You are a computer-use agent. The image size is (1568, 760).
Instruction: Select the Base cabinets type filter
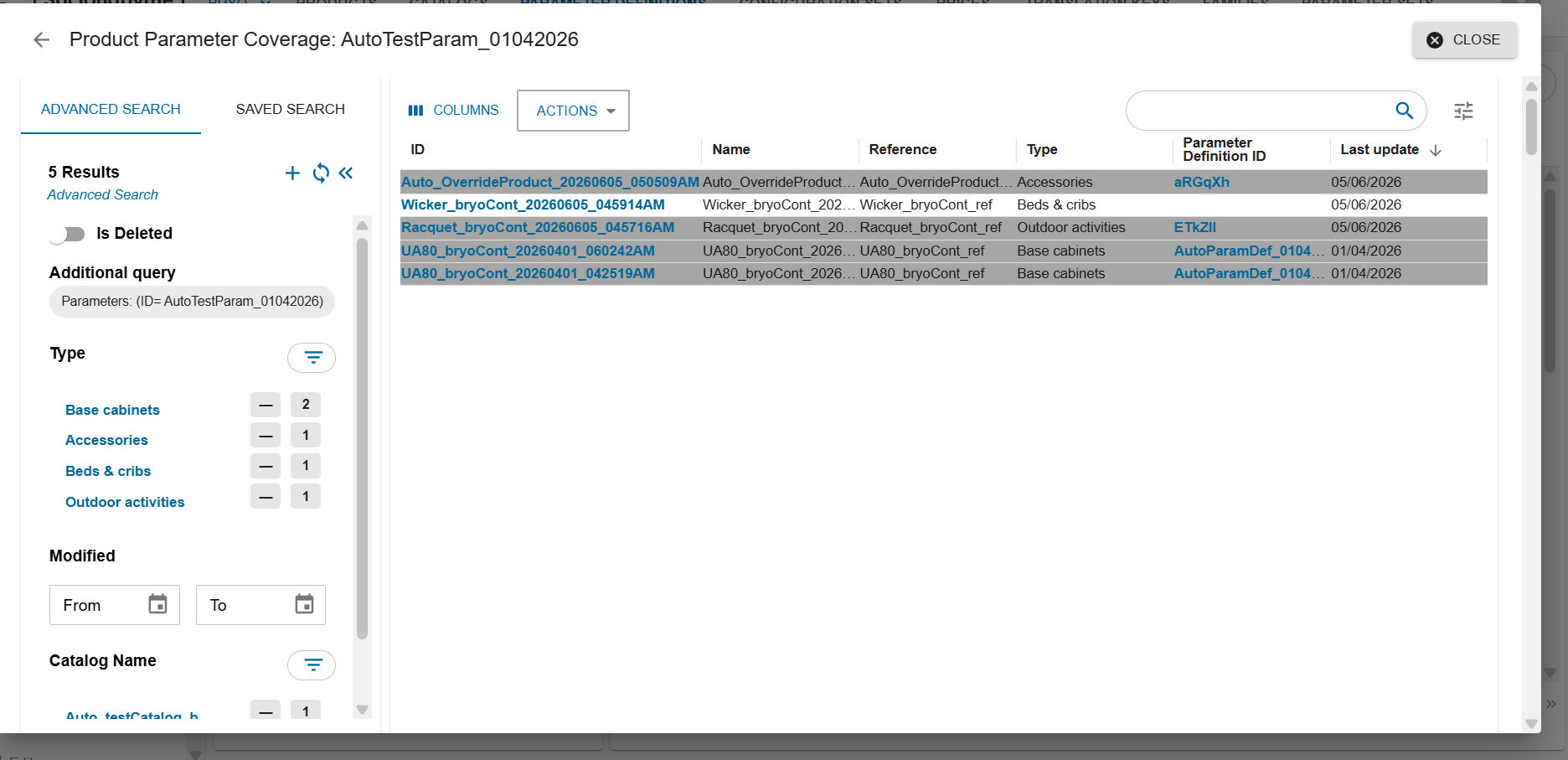(x=112, y=410)
